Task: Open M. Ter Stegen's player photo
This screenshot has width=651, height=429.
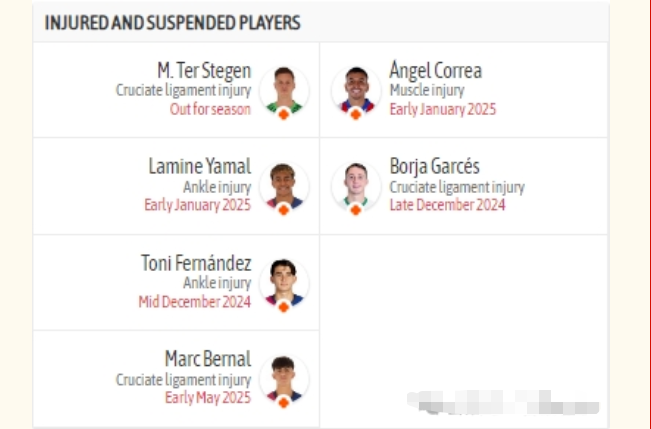Action: pyautogui.click(x=283, y=89)
